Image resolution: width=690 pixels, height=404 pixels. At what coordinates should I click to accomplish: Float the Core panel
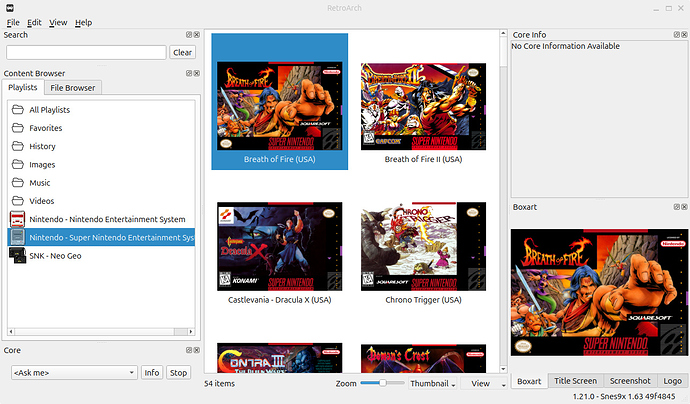click(189, 350)
